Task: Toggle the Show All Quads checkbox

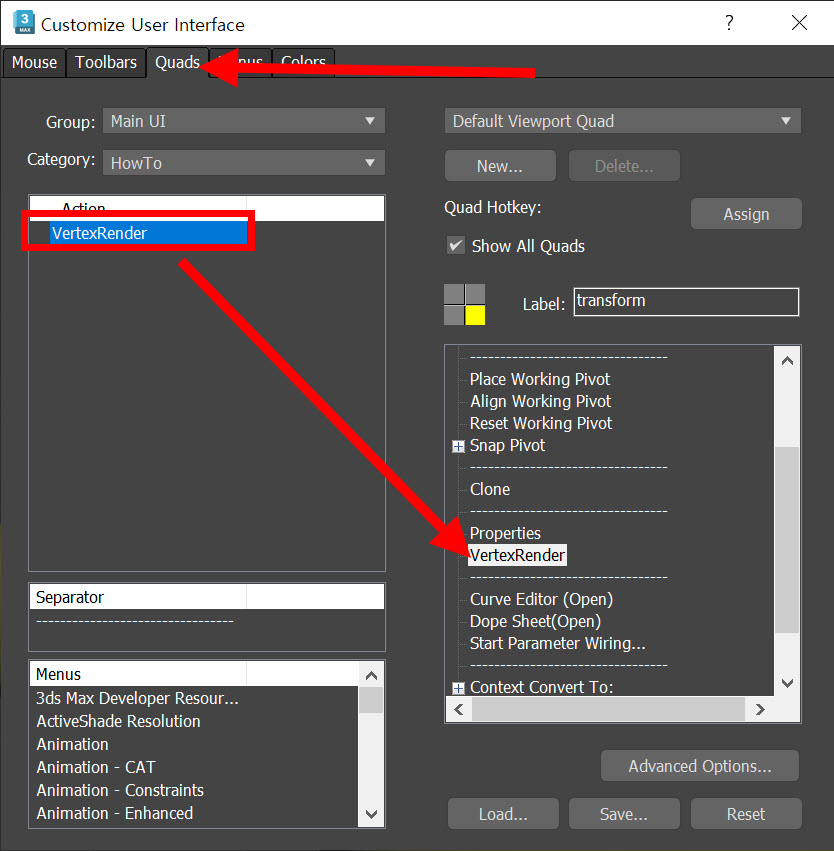Action: [x=455, y=246]
